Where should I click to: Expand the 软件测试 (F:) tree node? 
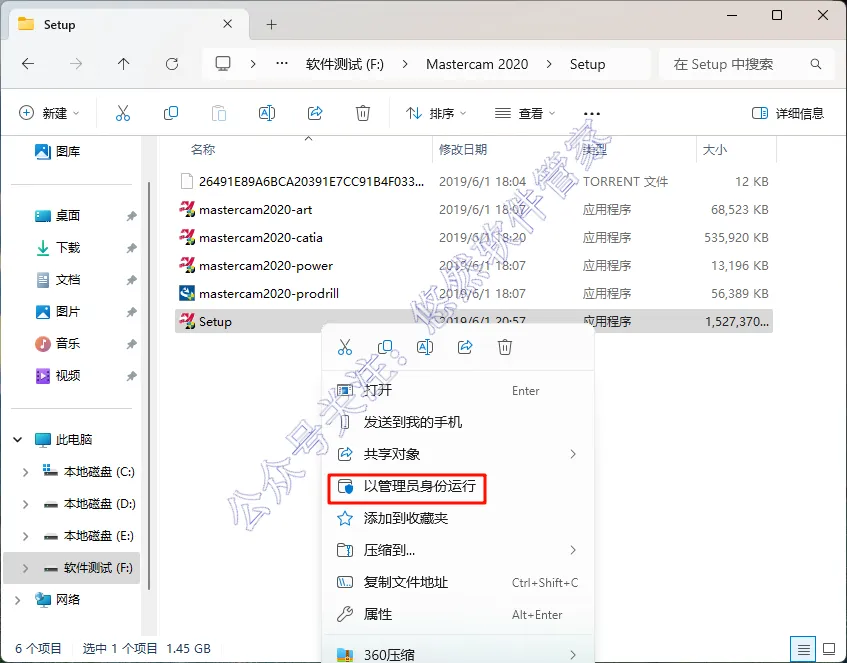[x=25, y=568]
